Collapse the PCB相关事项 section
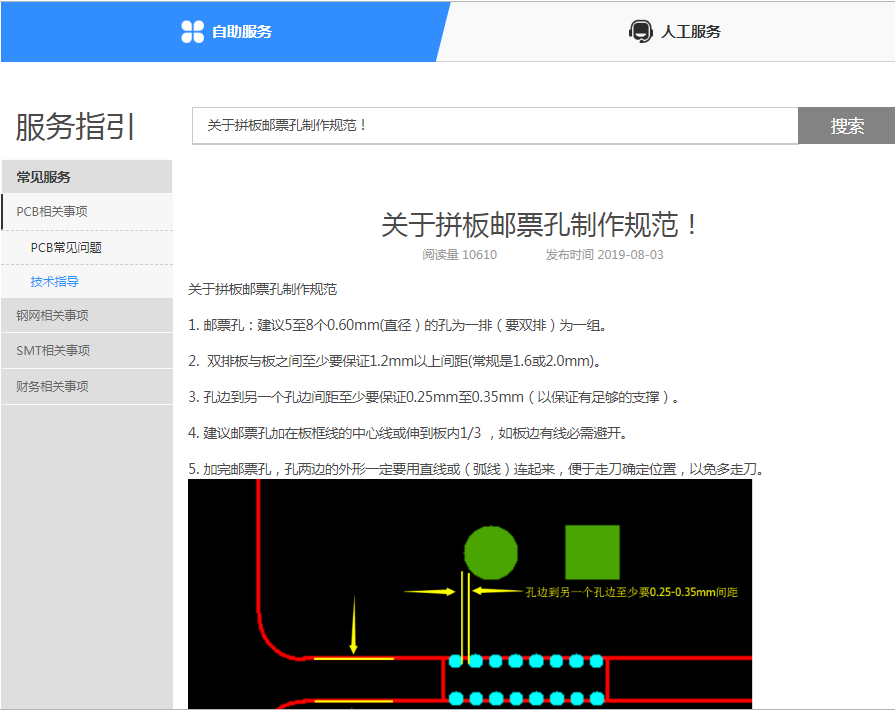895x711 pixels. [x=52, y=212]
